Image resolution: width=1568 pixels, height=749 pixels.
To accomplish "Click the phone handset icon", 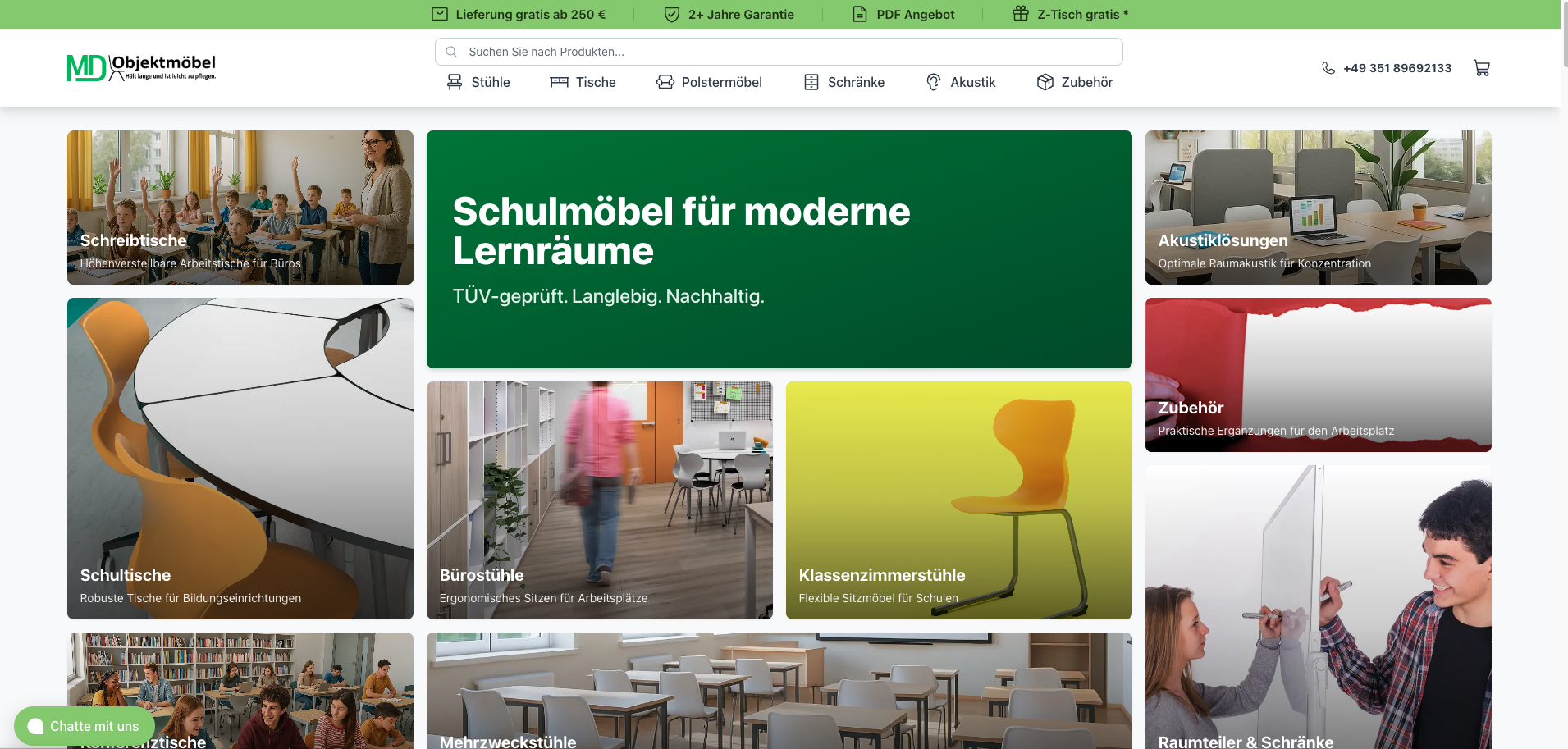I will coord(1328,68).
